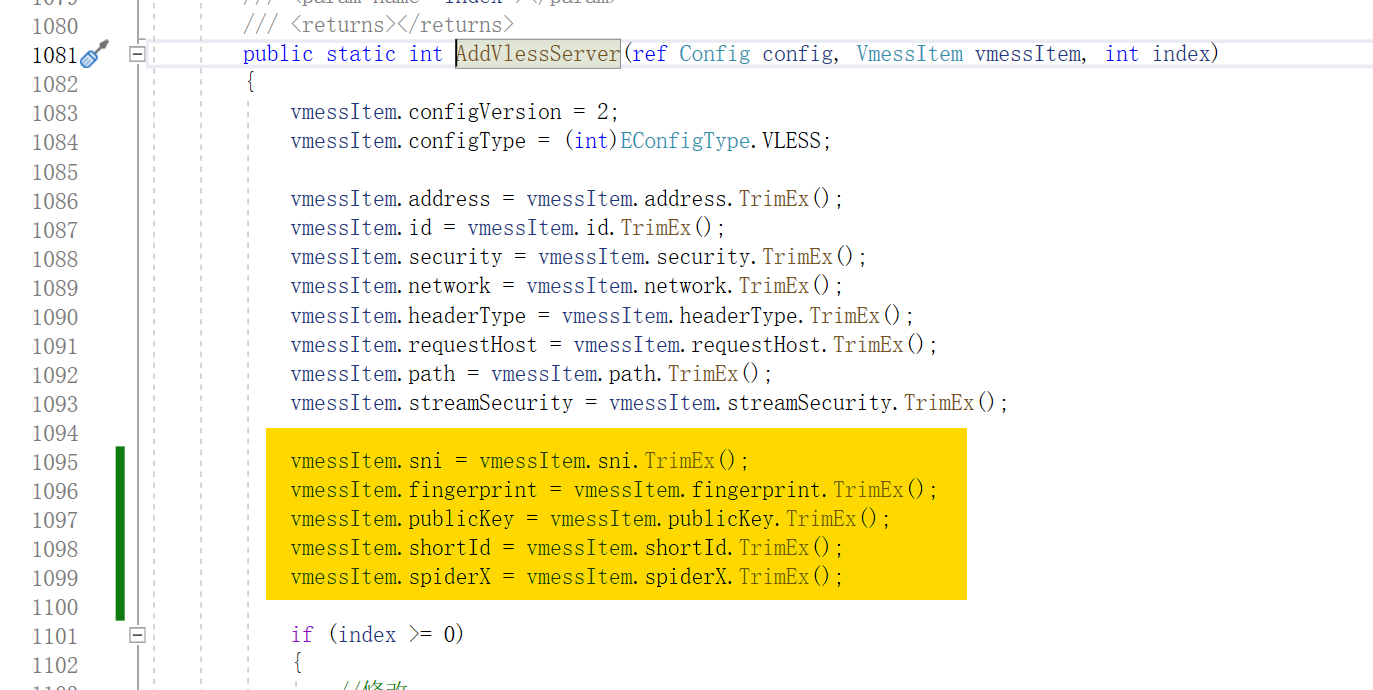Click the screwdriver quick actions icon
Screen dimensions: 1373x690
coord(94,54)
